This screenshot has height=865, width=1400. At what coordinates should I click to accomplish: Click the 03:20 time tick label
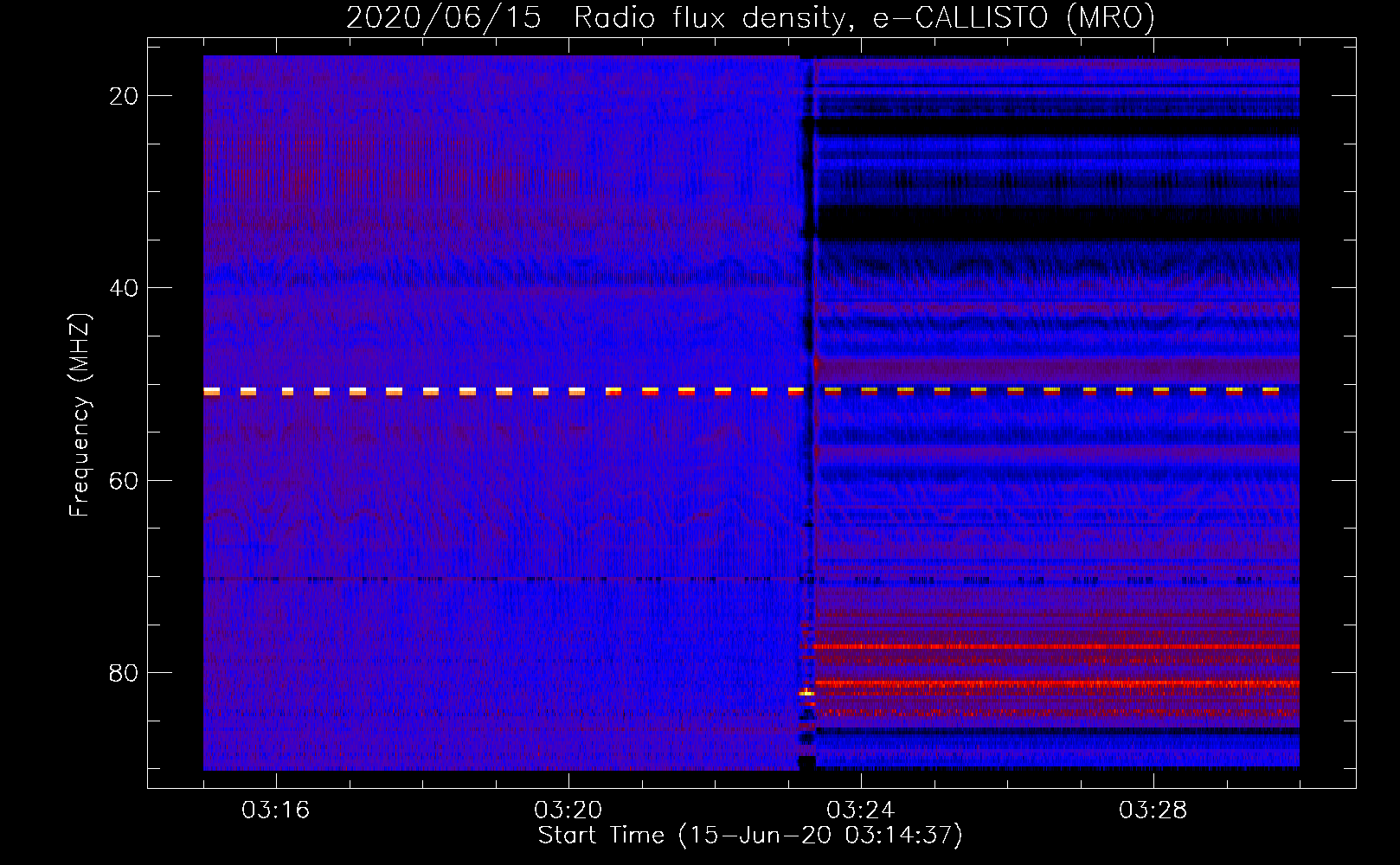point(568,811)
